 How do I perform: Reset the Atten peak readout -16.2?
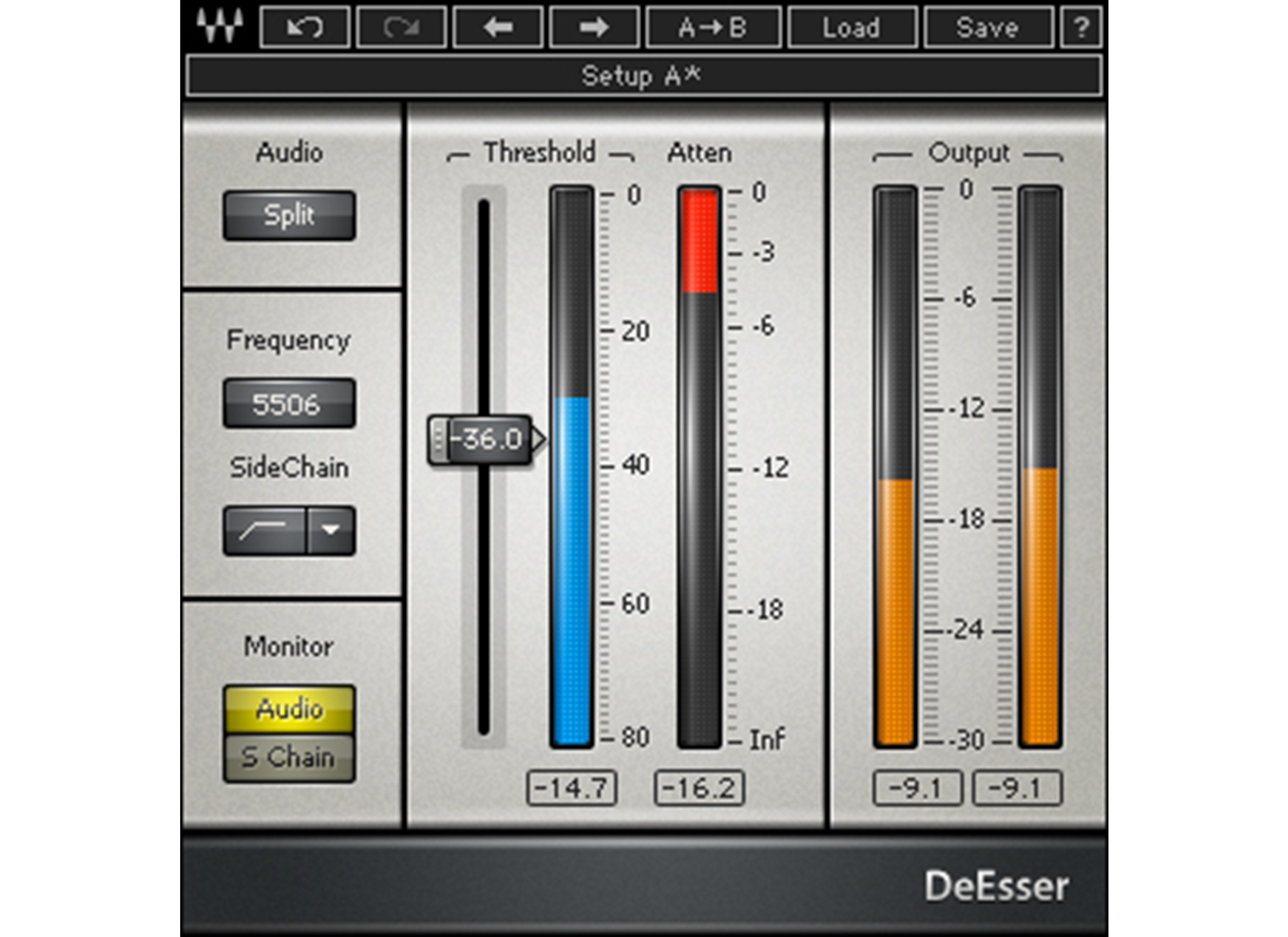[x=699, y=788]
